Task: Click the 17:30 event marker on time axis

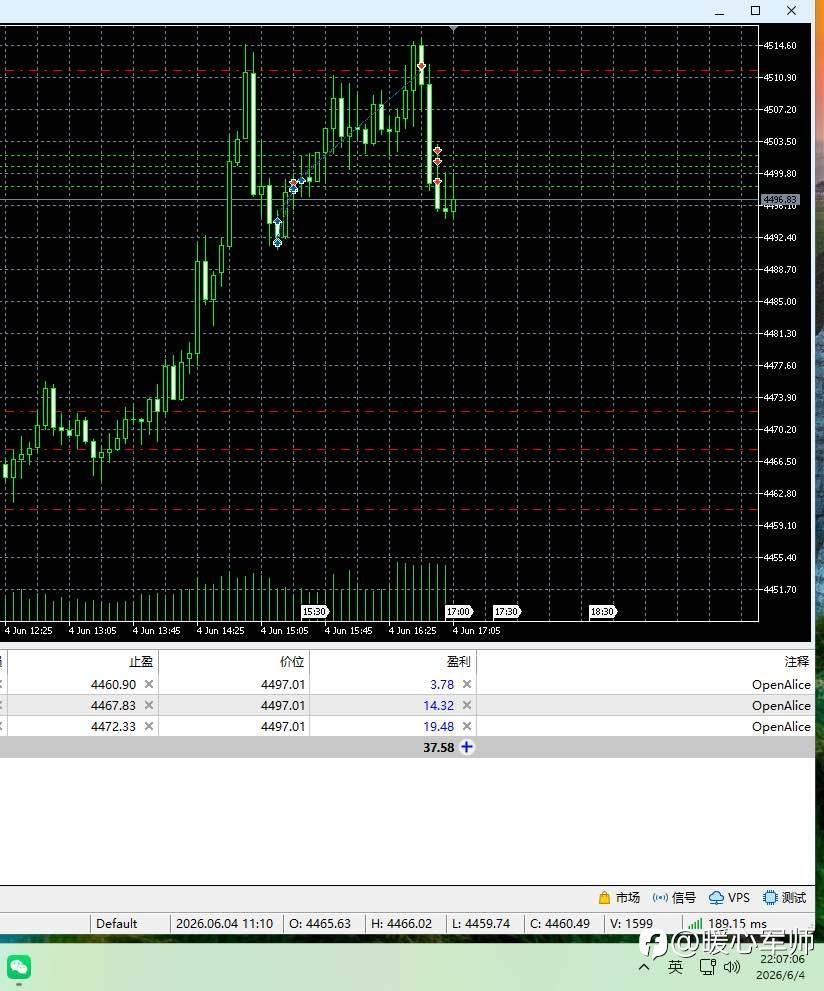Action: pyautogui.click(x=507, y=612)
